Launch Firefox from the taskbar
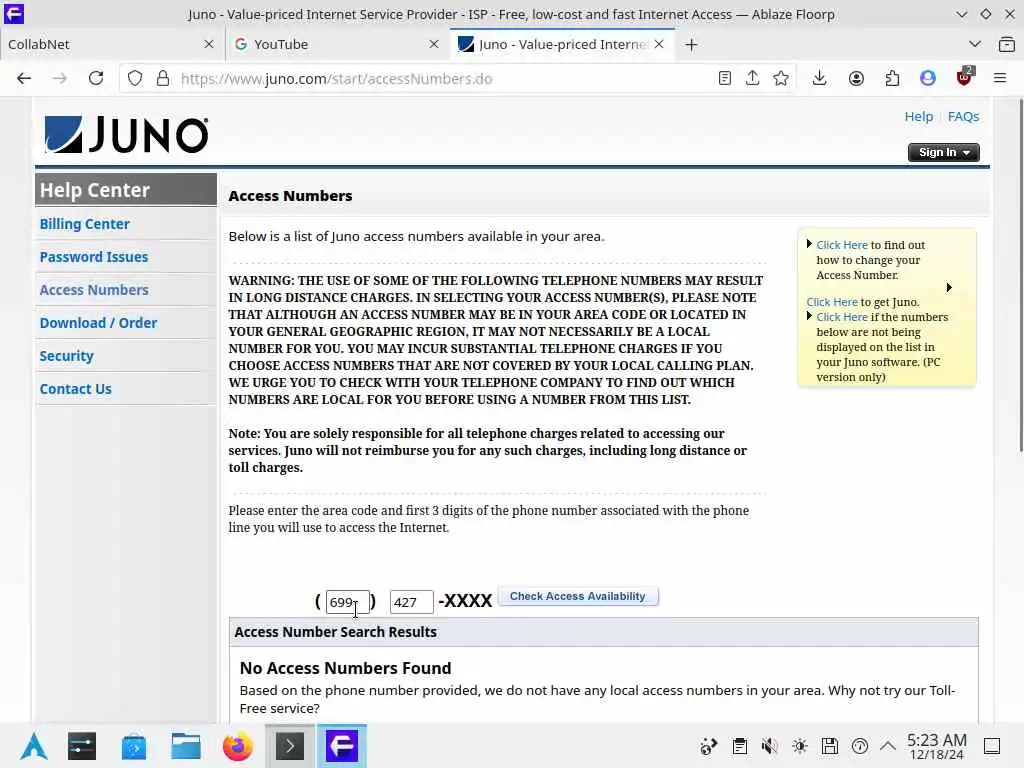The height and width of the screenshot is (768, 1024). click(238, 746)
